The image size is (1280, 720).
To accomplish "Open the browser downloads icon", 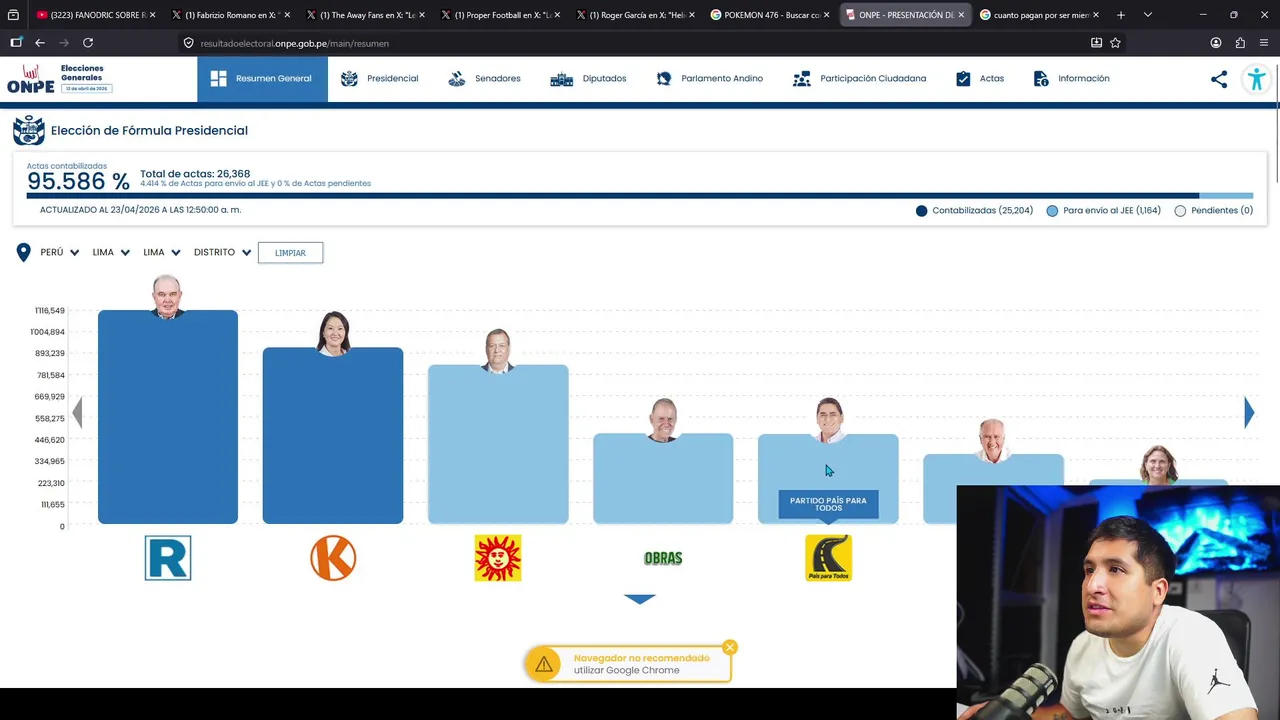I will (1096, 43).
